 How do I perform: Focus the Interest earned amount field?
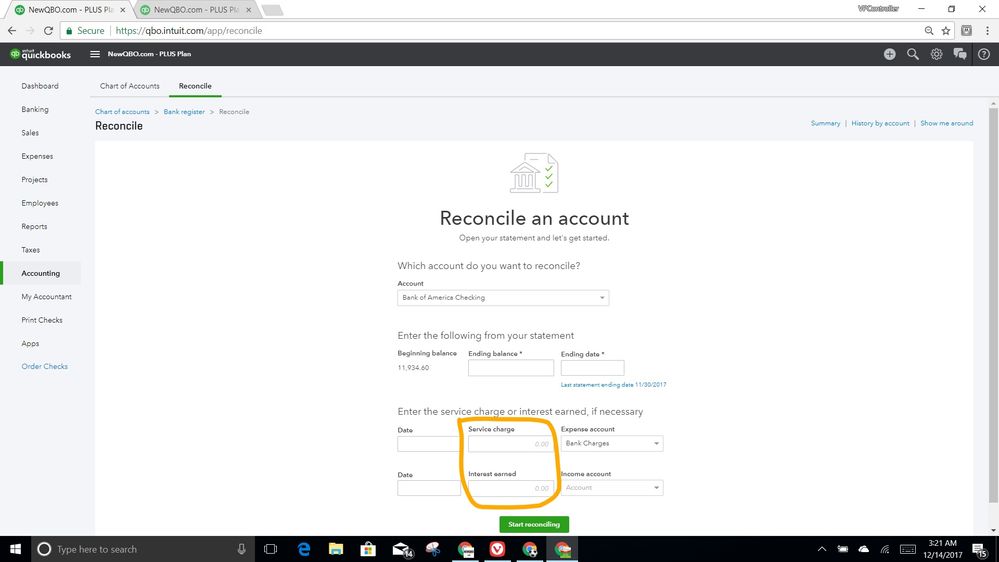point(511,487)
